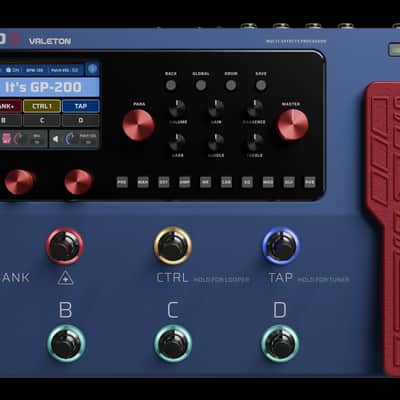Click the speaker icon on screen
400x400 pixels.
click(x=56, y=139)
